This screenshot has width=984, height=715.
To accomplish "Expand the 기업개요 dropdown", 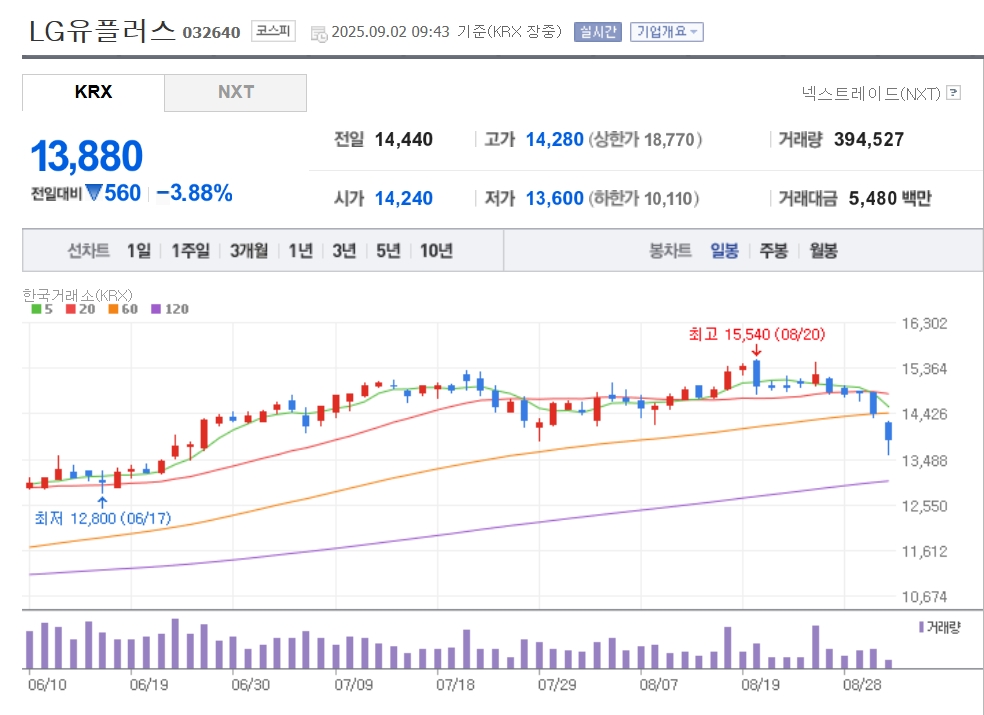I will point(666,32).
